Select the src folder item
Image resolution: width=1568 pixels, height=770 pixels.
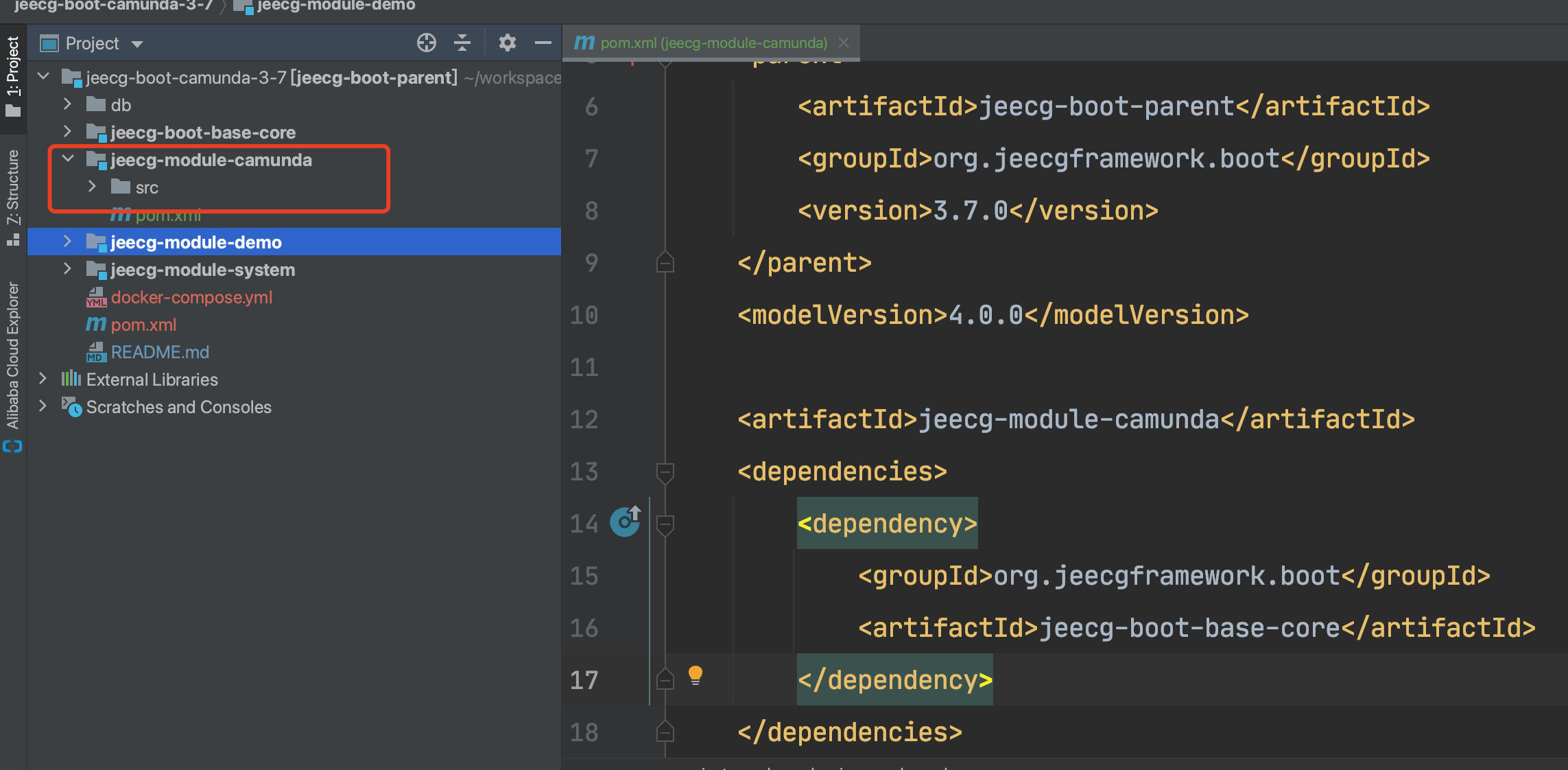tap(147, 187)
